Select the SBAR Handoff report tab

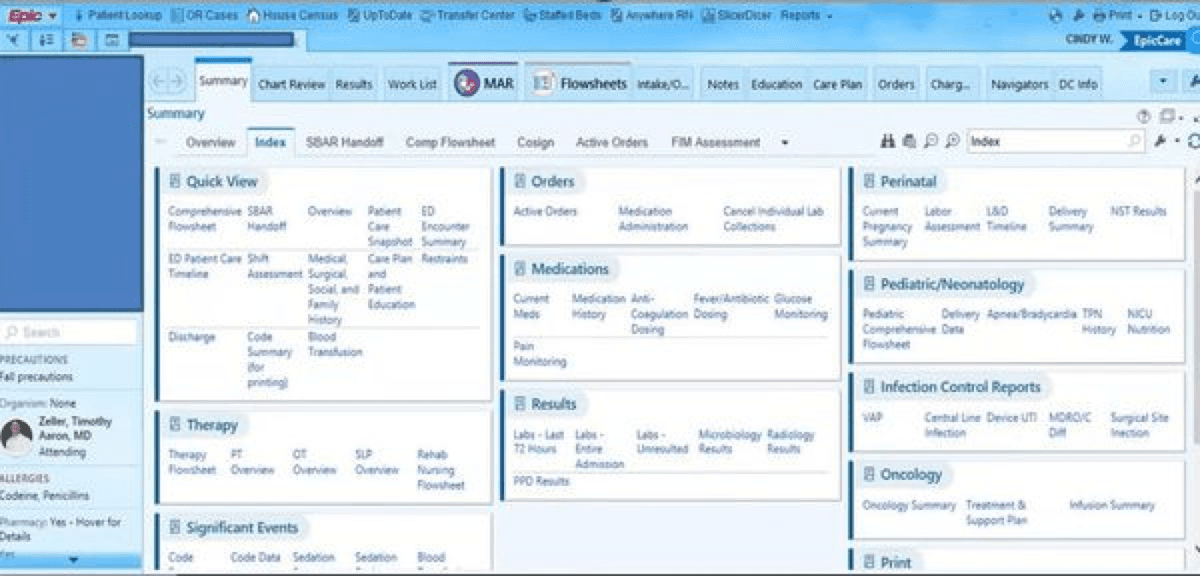[344, 142]
